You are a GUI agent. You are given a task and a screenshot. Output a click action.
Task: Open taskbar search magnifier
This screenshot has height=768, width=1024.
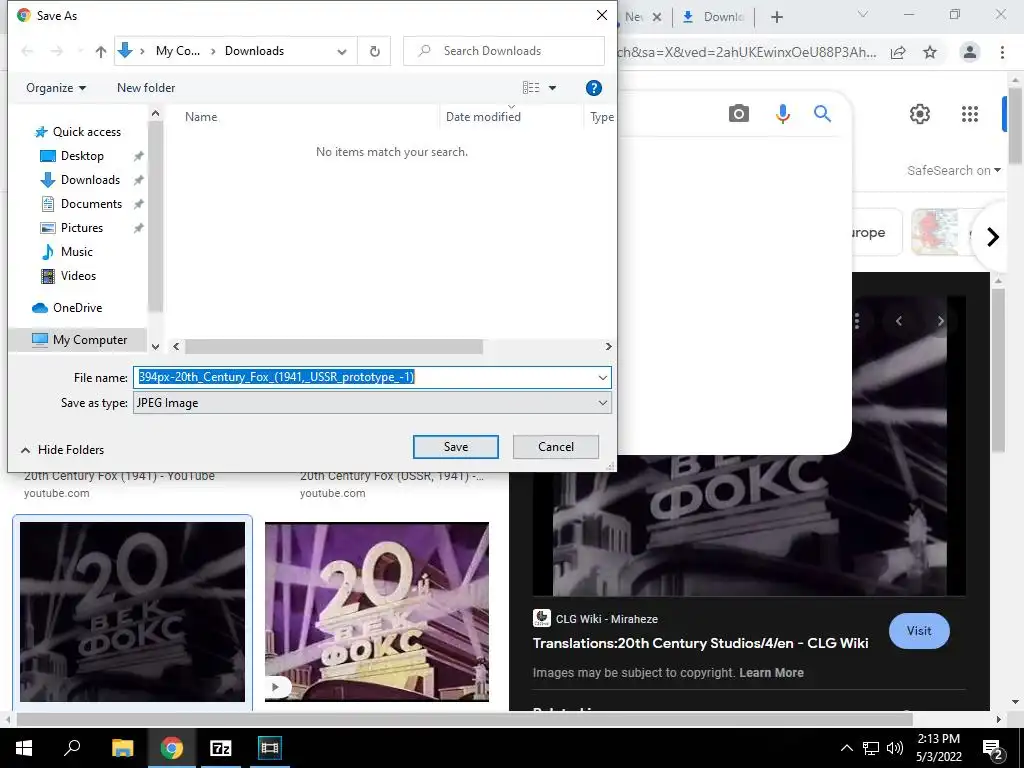coord(72,748)
